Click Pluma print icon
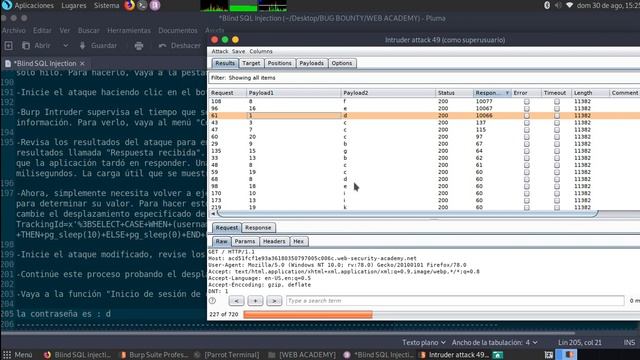 (139, 46)
